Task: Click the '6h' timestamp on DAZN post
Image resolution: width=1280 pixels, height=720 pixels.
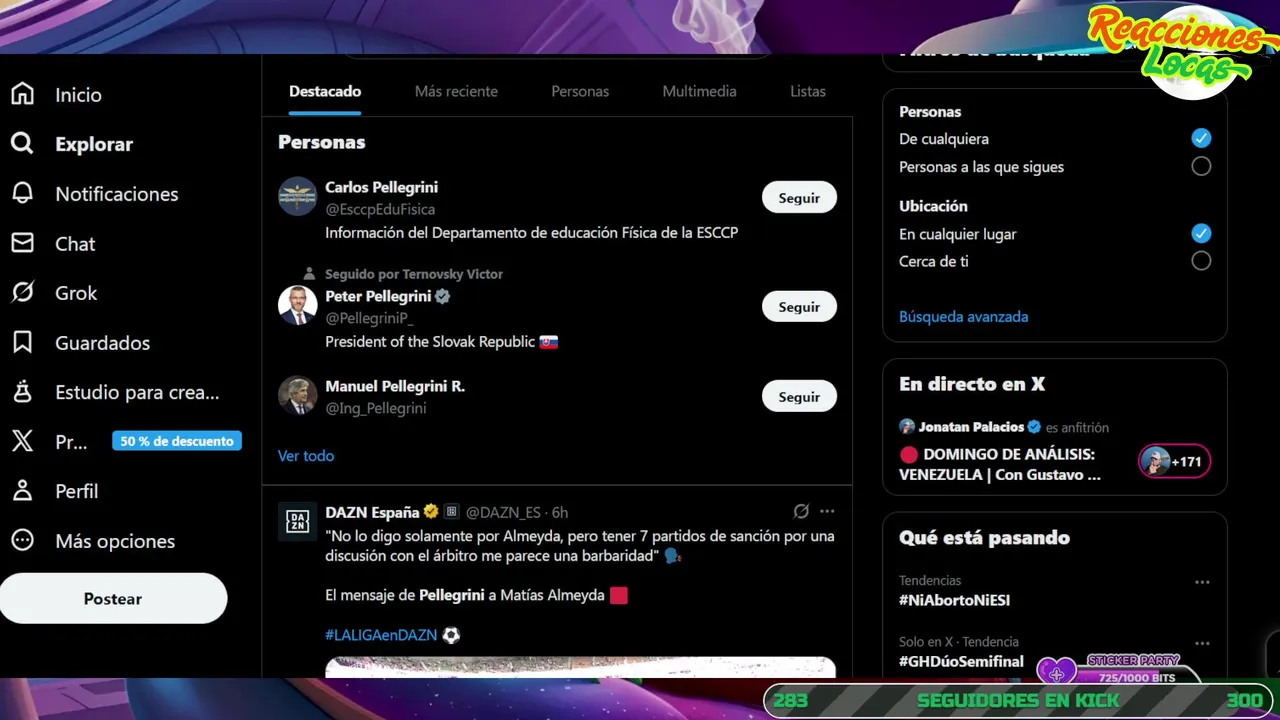Action: (x=559, y=512)
